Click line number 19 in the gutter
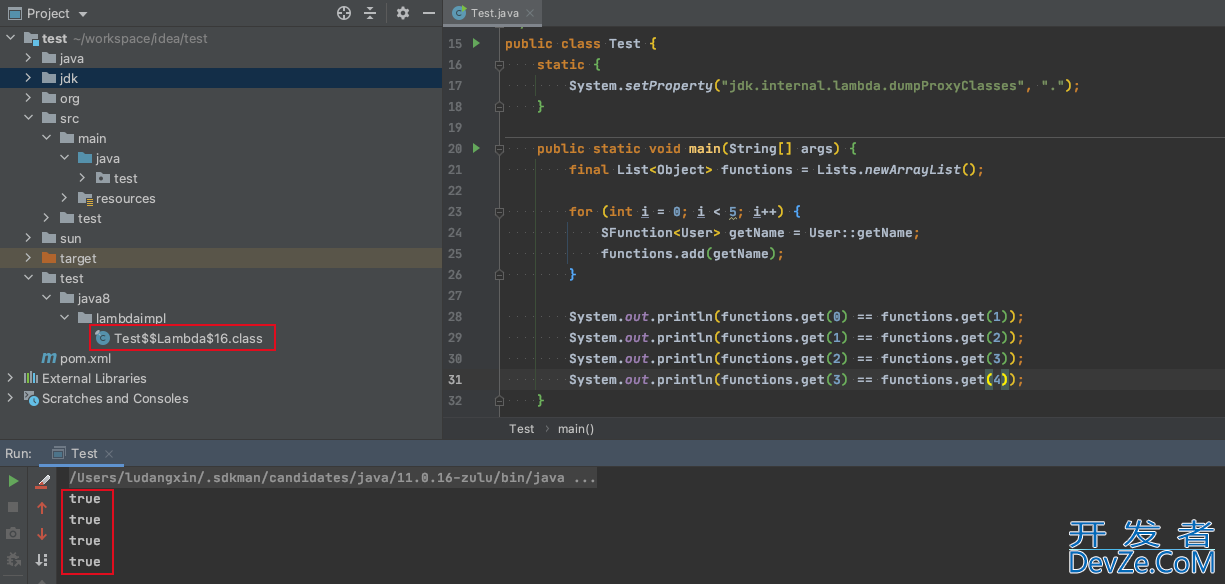This screenshot has height=584, width=1225. 455,127
